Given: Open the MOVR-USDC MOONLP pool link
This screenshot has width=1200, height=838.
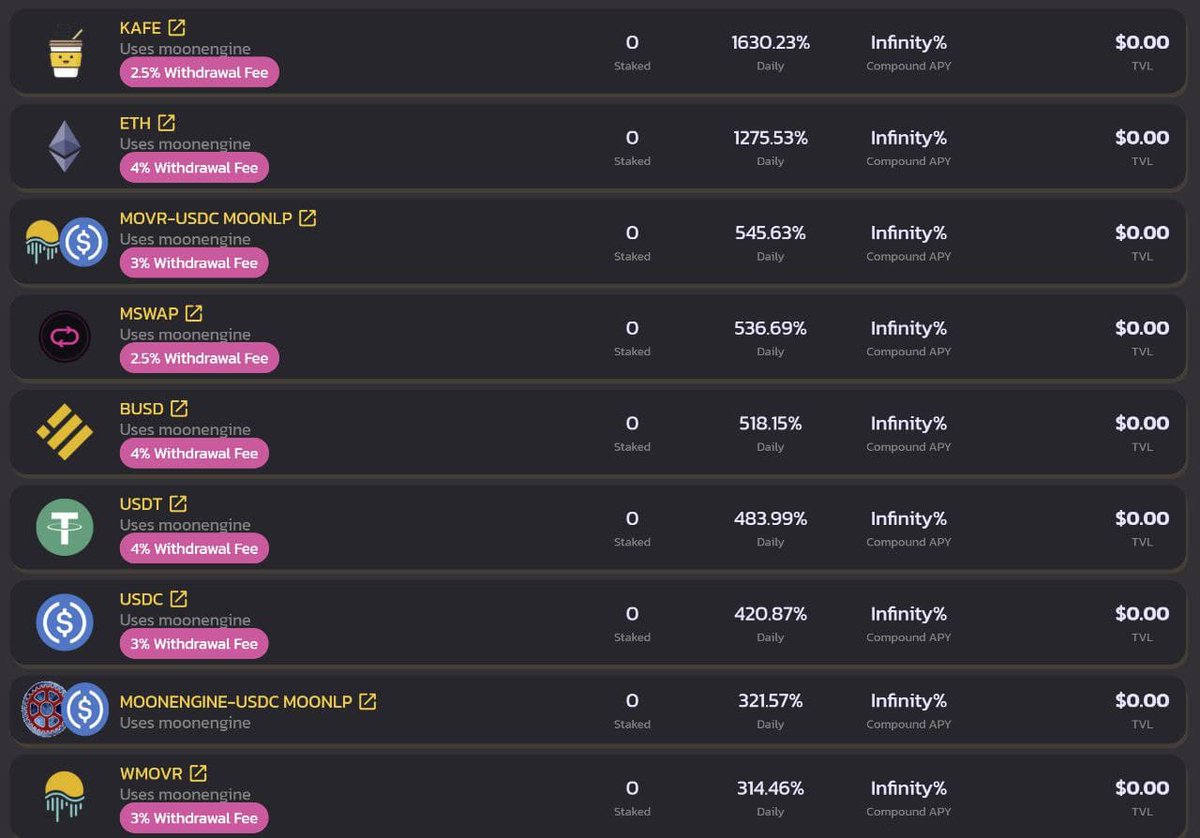Looking at the screenshot, I should (205, 218).
